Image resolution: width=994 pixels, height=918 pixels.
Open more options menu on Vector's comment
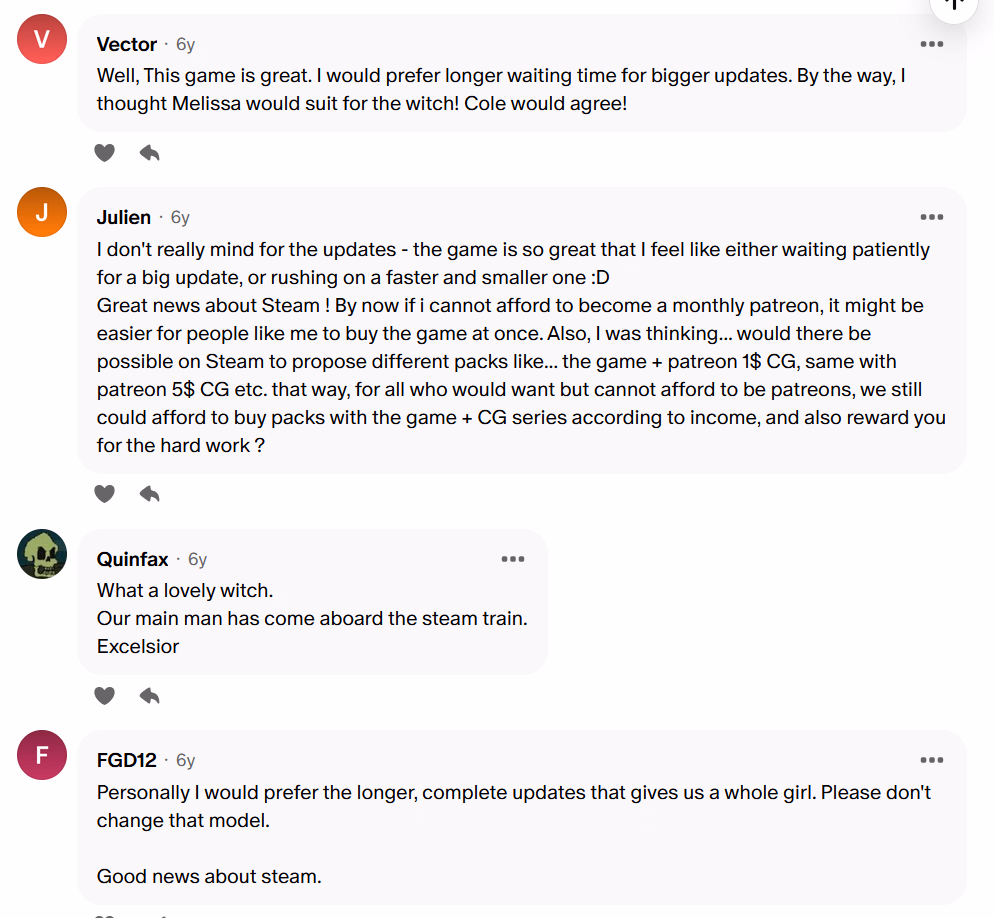(931, 44)
